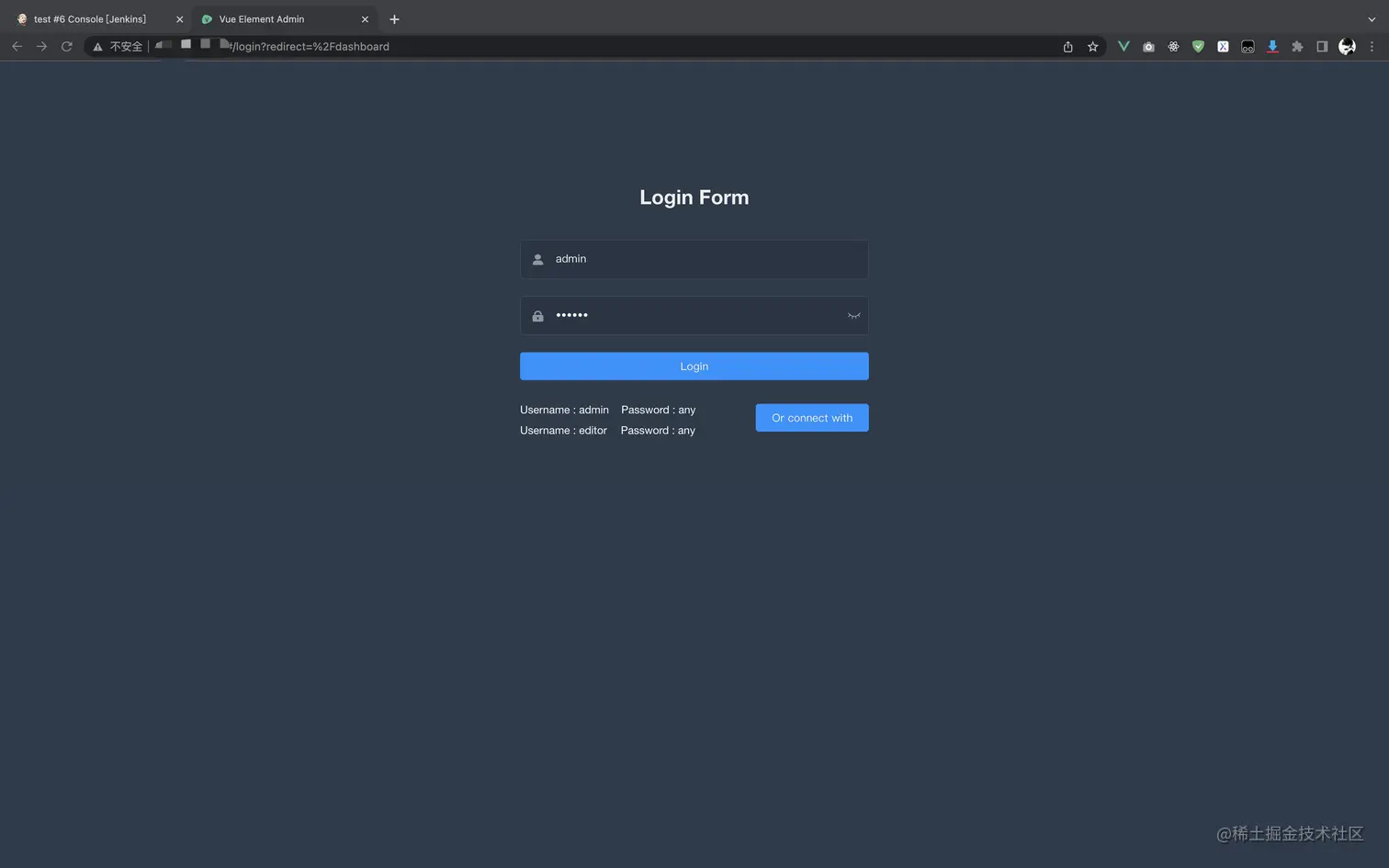This screenshot has width=1389, height=868.
Task: Click the user icon in username field
Action: pos(538,260)
